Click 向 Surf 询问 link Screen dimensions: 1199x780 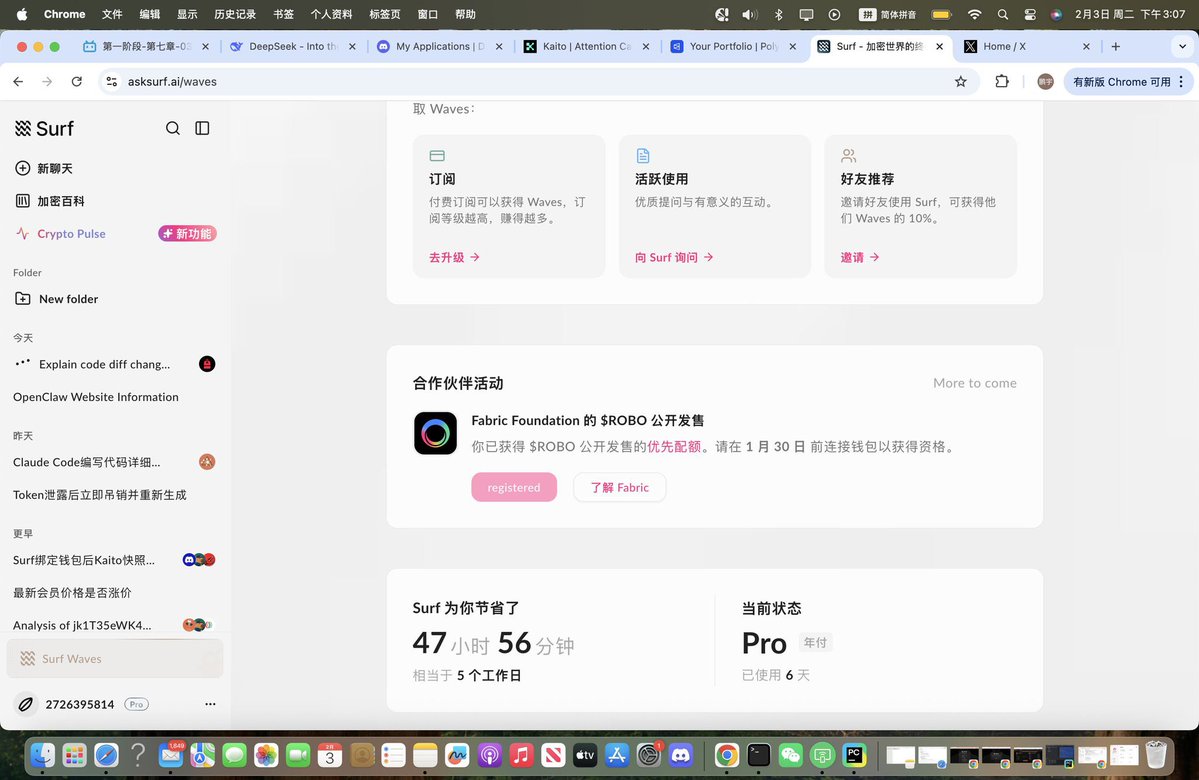click(x=674, y=258)
